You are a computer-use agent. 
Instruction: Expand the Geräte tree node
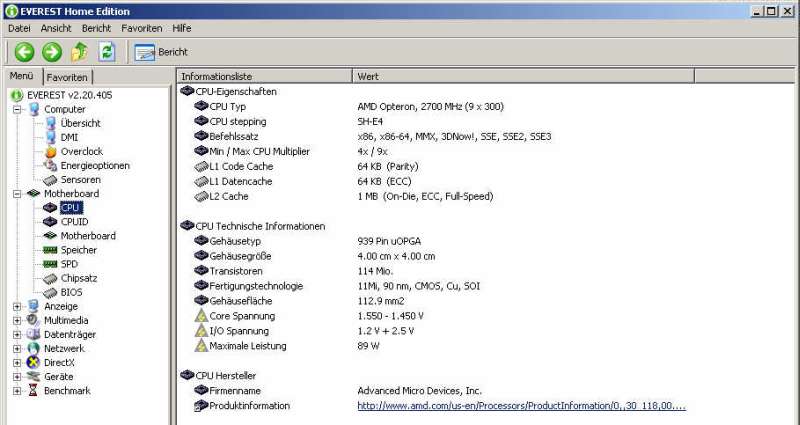click(17, 377)
